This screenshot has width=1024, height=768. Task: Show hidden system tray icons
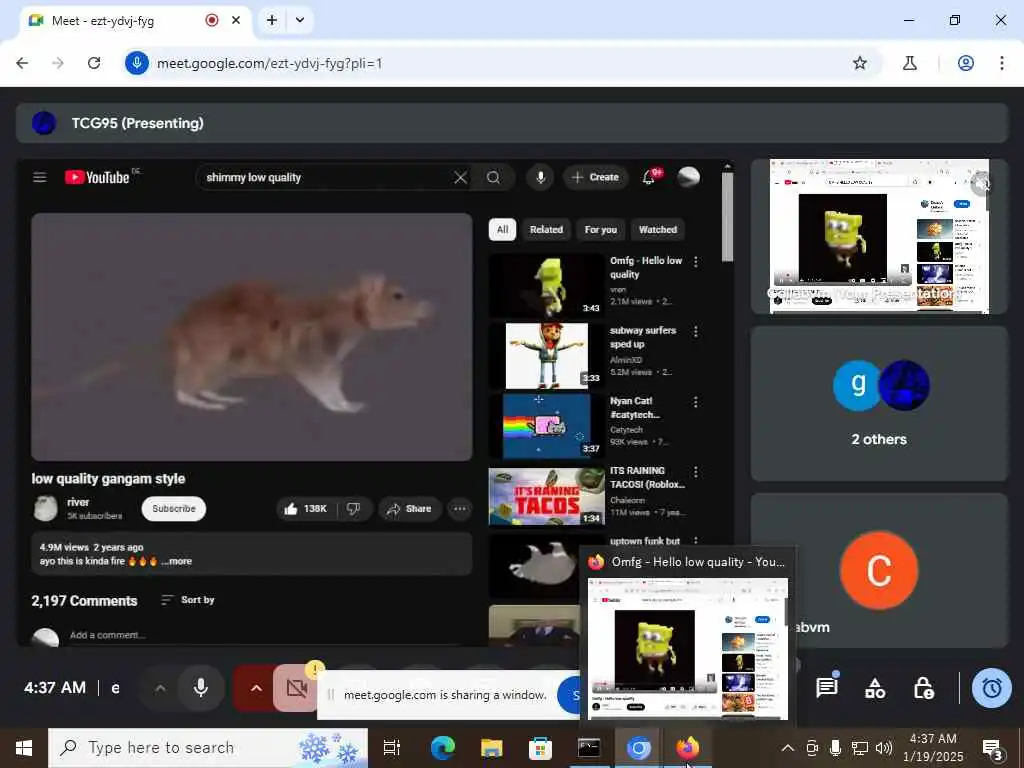click(788, 748)
